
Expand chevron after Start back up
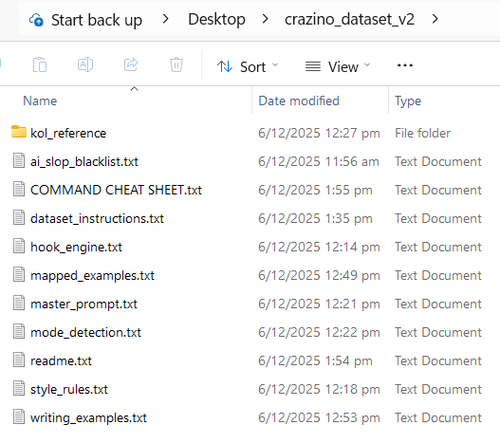coord(165,19)
